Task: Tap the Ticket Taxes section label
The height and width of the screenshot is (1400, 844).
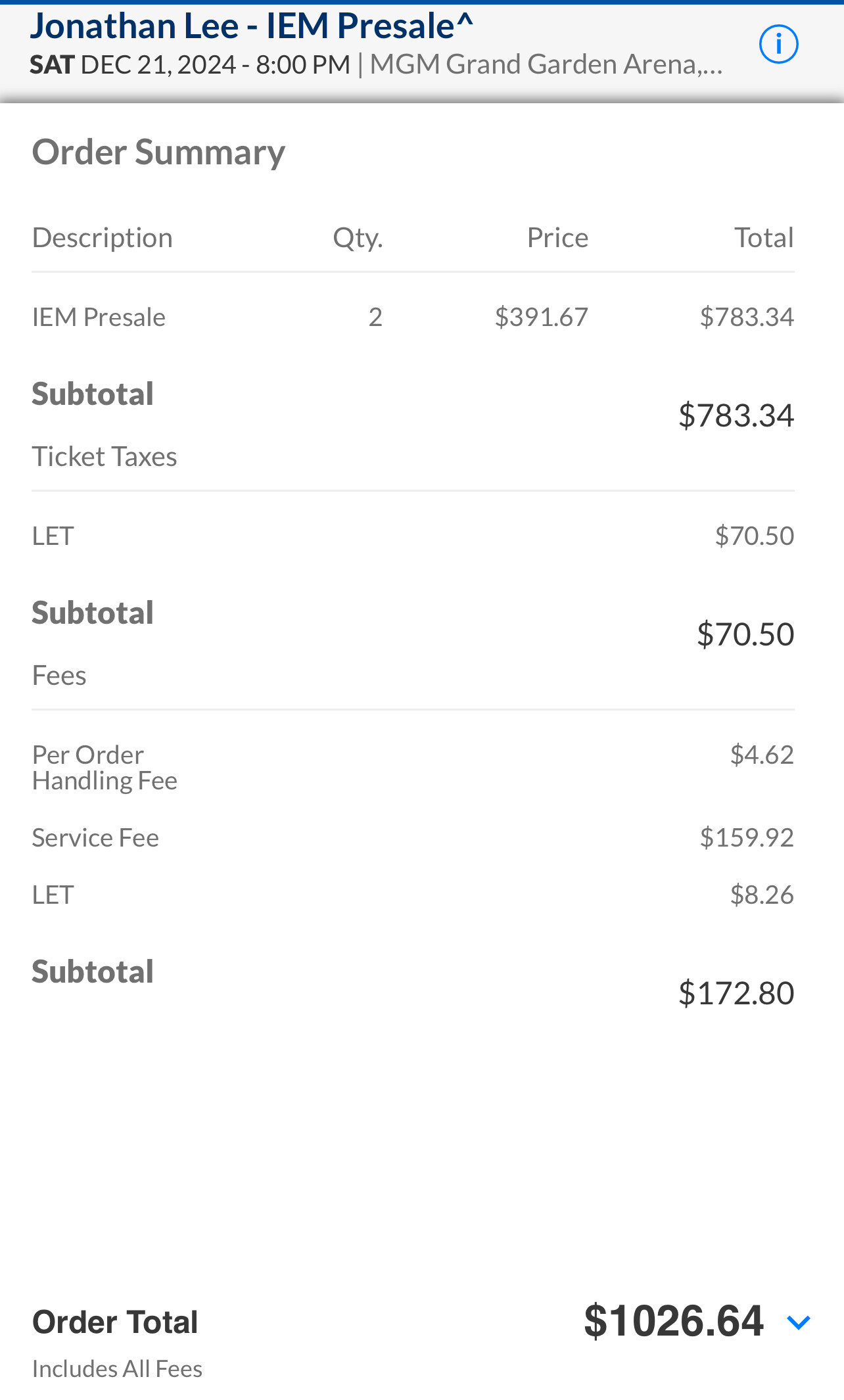Action: 105,457
